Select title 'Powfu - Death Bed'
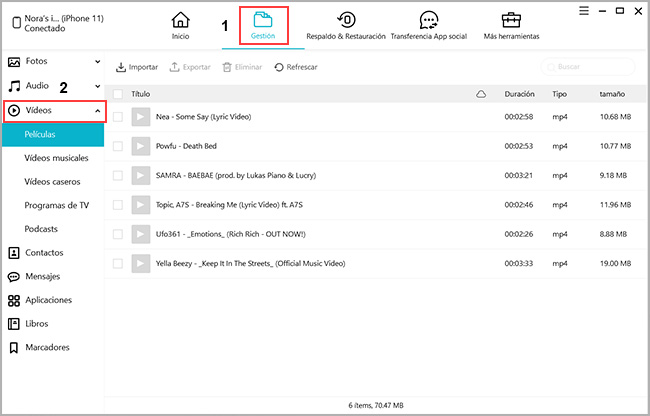The width and height of the screenshot is (650, 416). (x=186, y=146)
